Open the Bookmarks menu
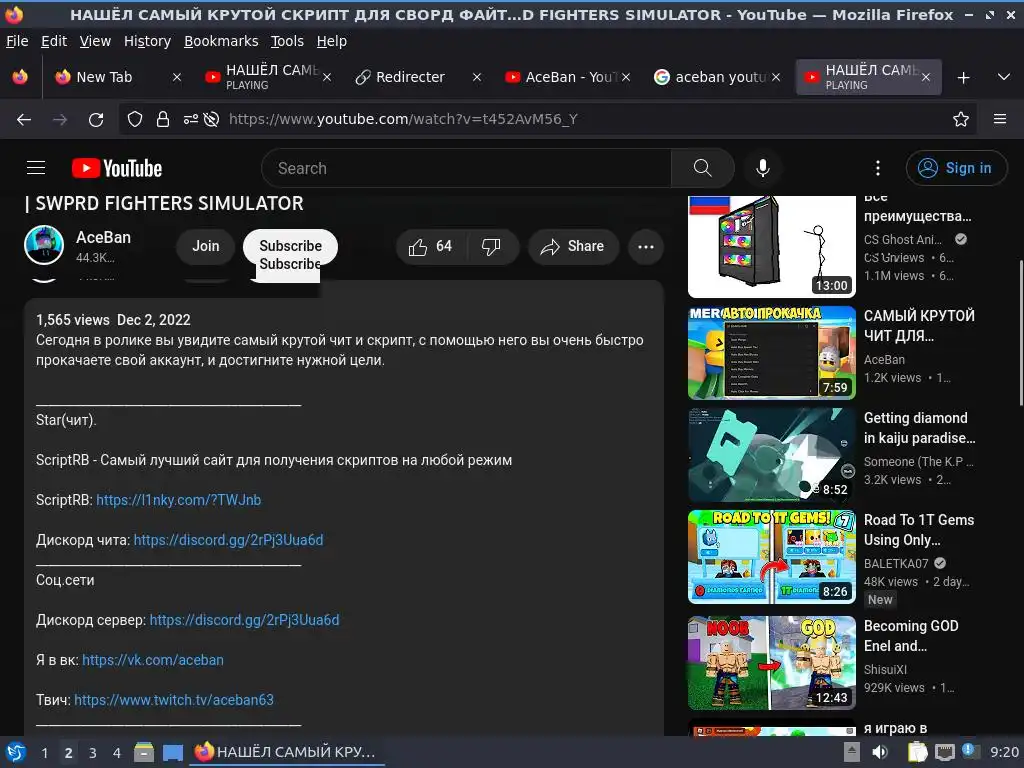 [x=221, y=41]
